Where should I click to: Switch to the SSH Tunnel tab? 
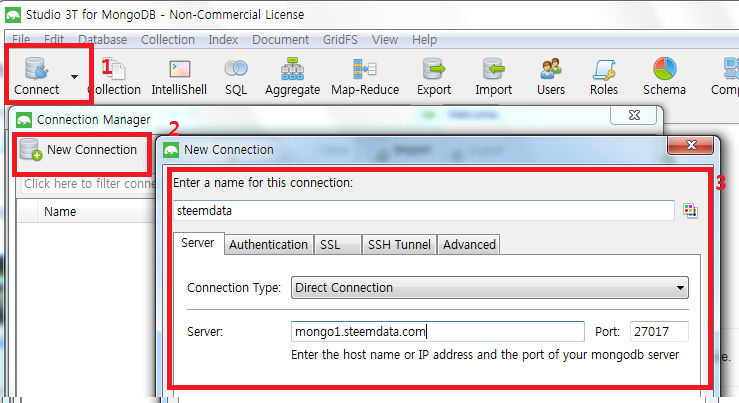tap(399, 245)
